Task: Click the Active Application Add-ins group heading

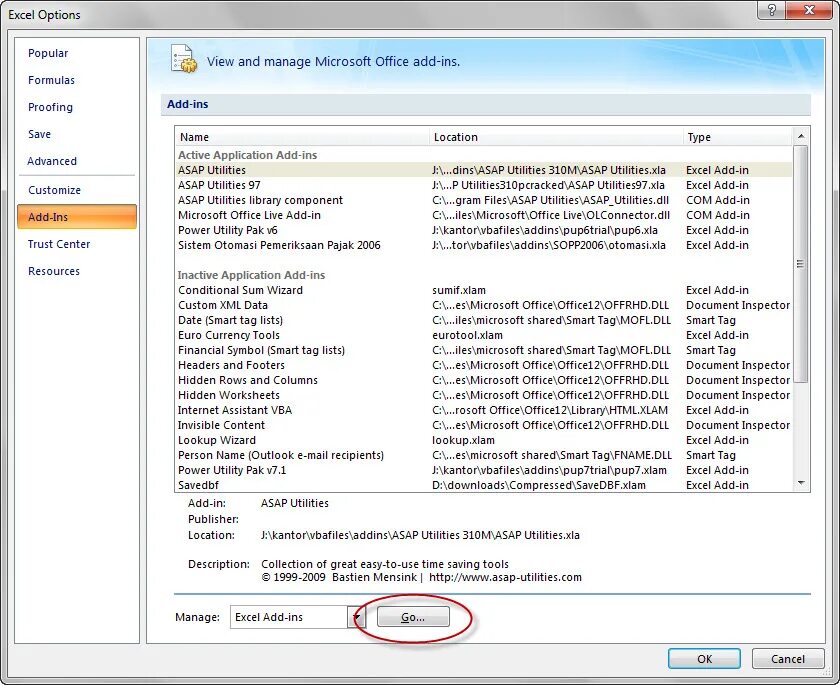Action: 248,155
